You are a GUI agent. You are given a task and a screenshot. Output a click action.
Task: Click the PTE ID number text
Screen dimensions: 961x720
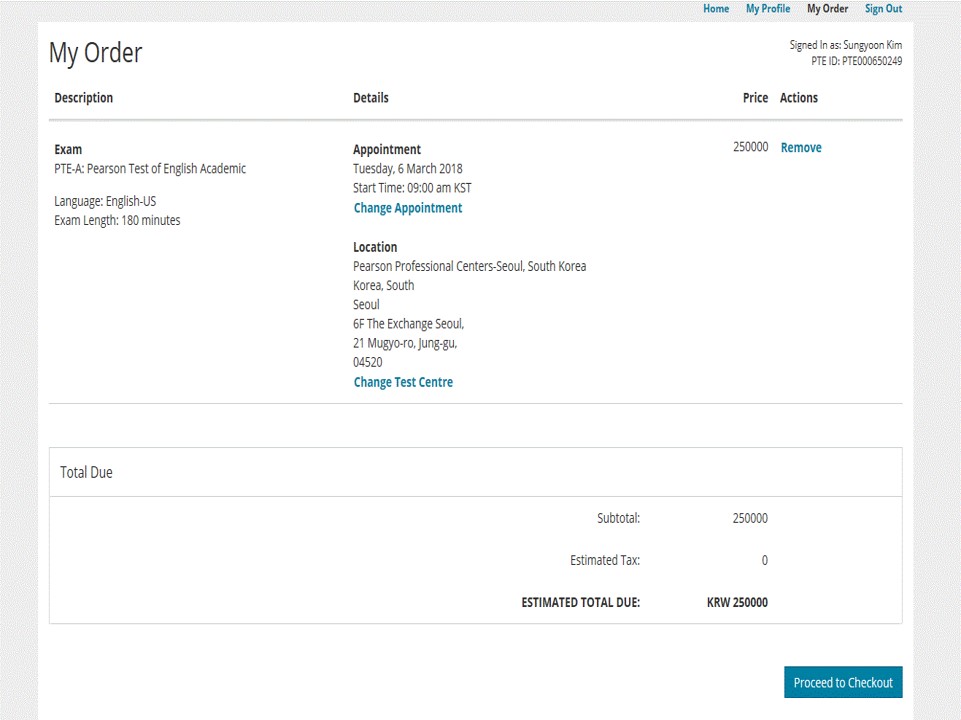pyautogui.click(x=857, y=61)
